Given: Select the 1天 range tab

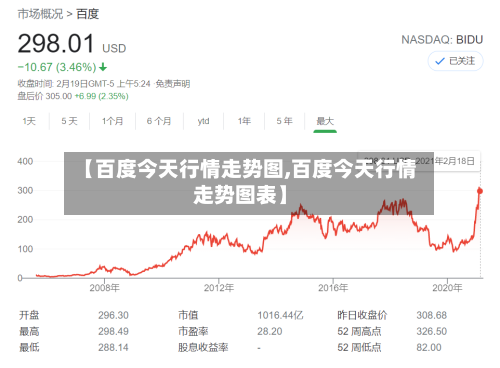Looking at the screenshot, I should tap(29, 121).
